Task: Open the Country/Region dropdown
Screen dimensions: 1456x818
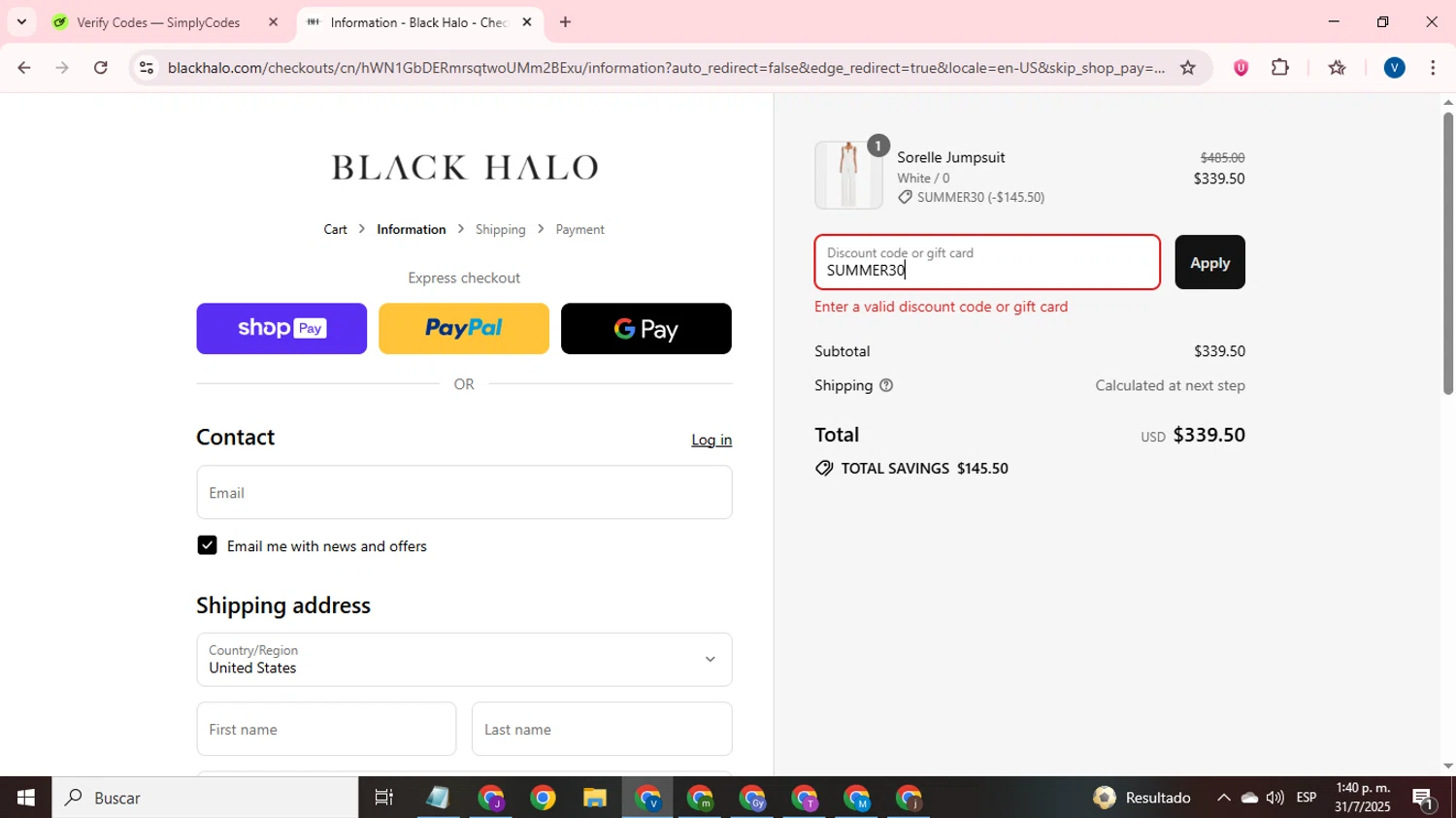Action: pyautogui.click(x=464, y=660)
